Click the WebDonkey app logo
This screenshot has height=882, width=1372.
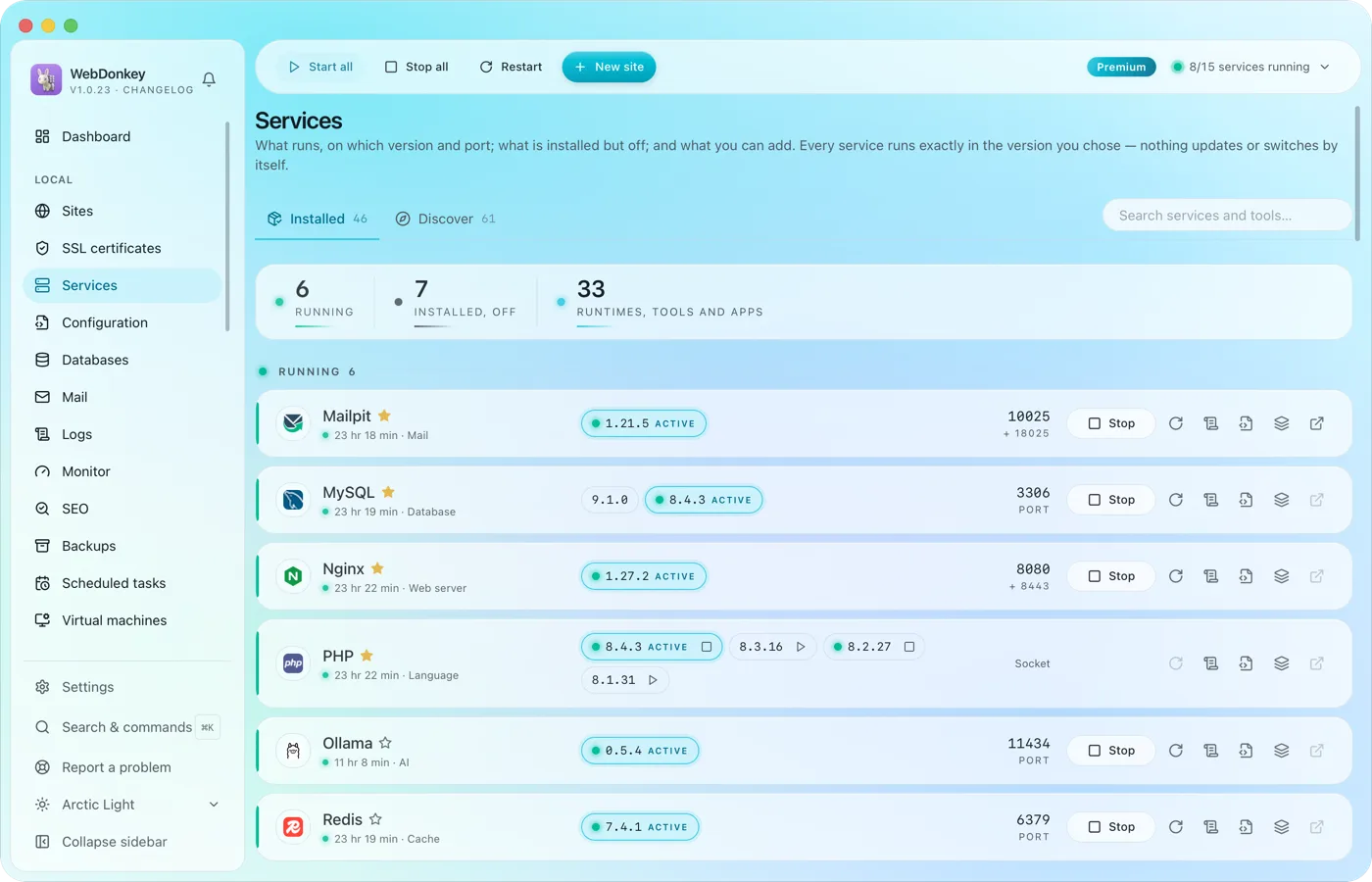pos(46,79)
